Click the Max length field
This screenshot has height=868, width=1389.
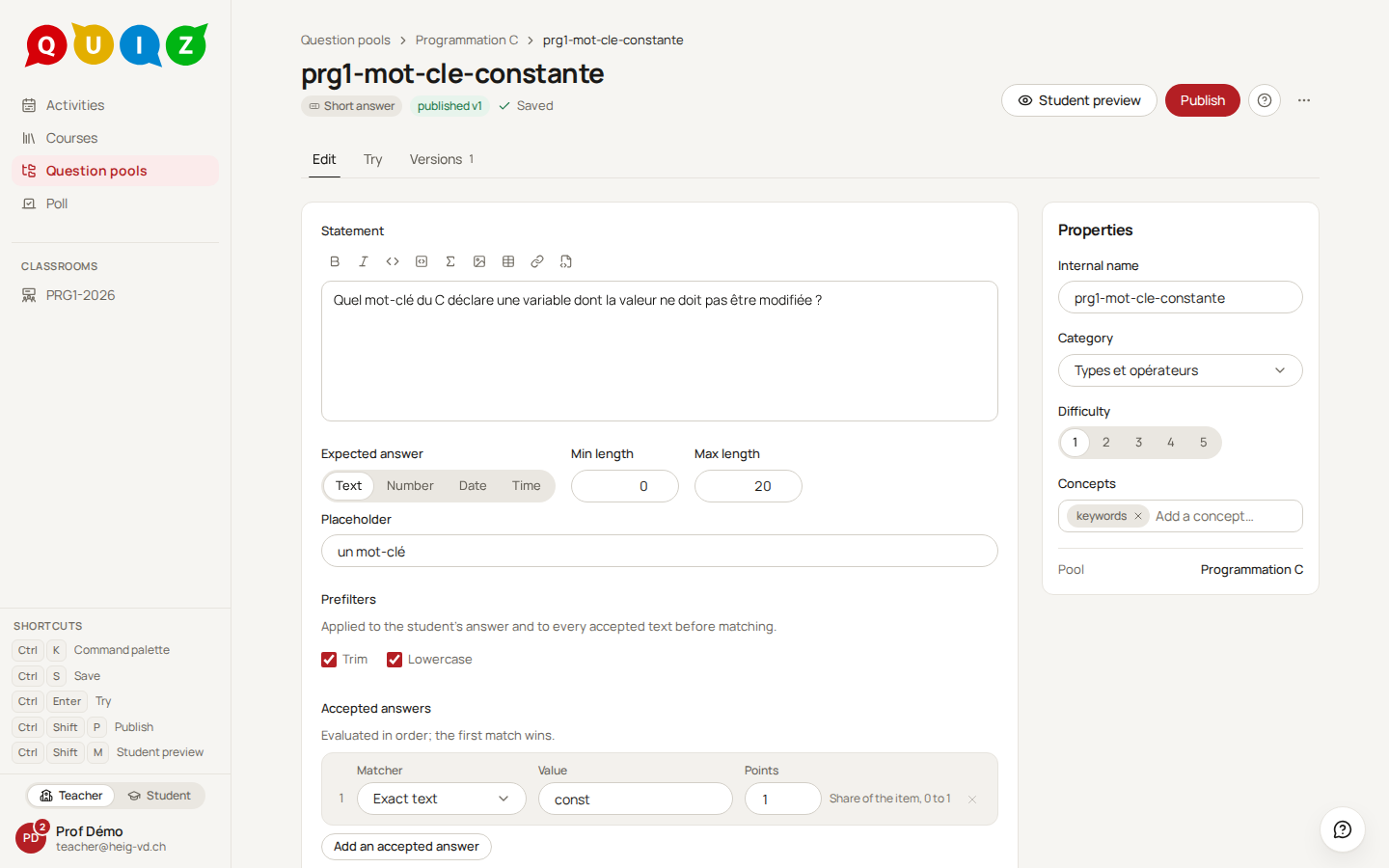tap(749, 486)
